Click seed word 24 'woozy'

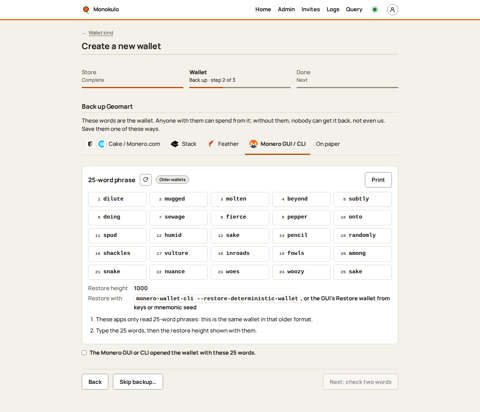[301, 272]
